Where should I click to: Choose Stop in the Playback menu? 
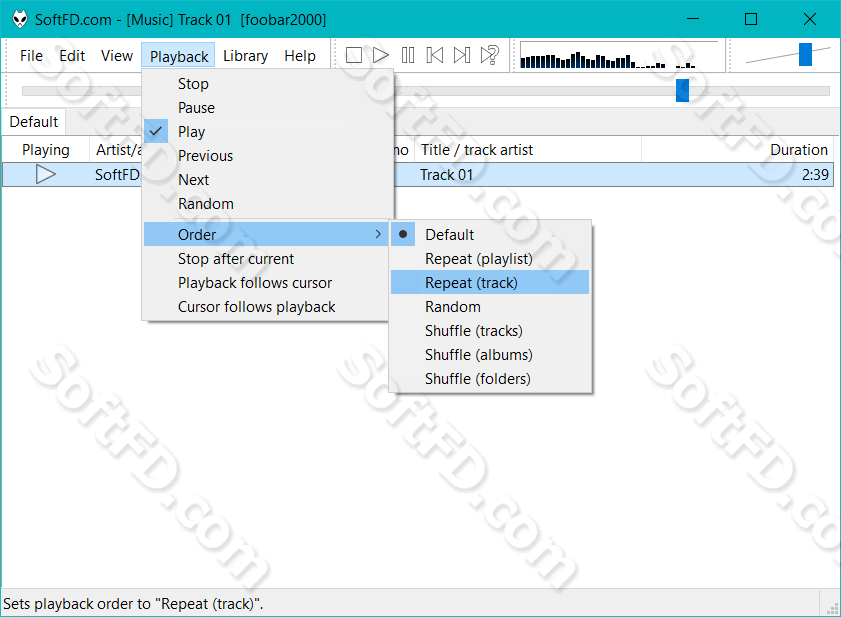point(268,84)
